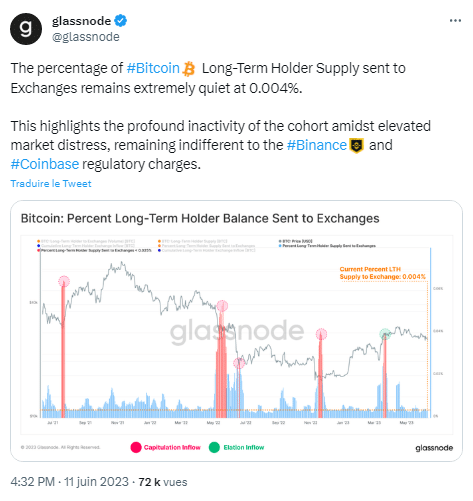
Task: Open the #Bitcoin hashtag
Action: click(x=153, y=68)
